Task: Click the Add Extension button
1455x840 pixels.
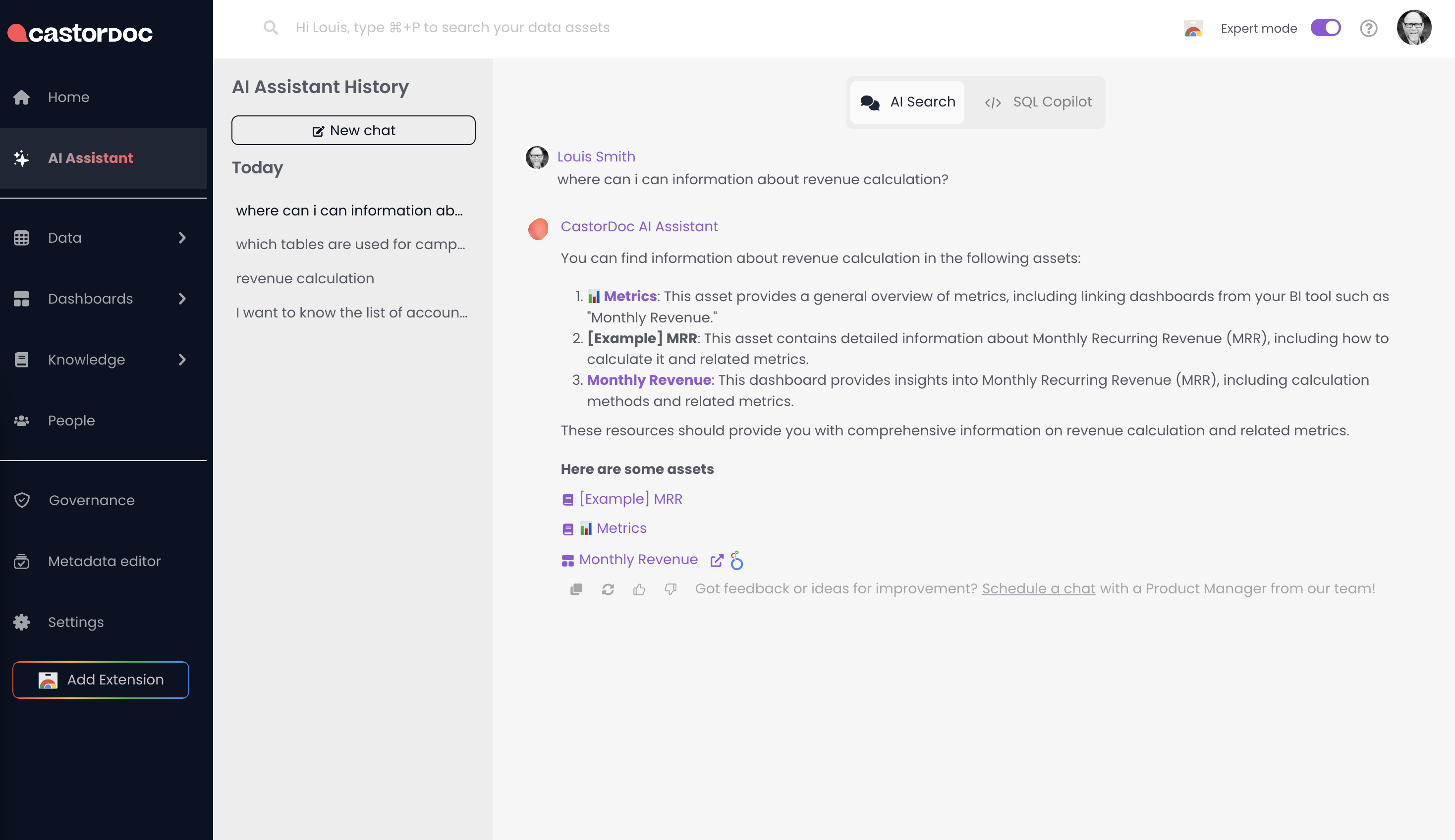Action: pos(101,680)
